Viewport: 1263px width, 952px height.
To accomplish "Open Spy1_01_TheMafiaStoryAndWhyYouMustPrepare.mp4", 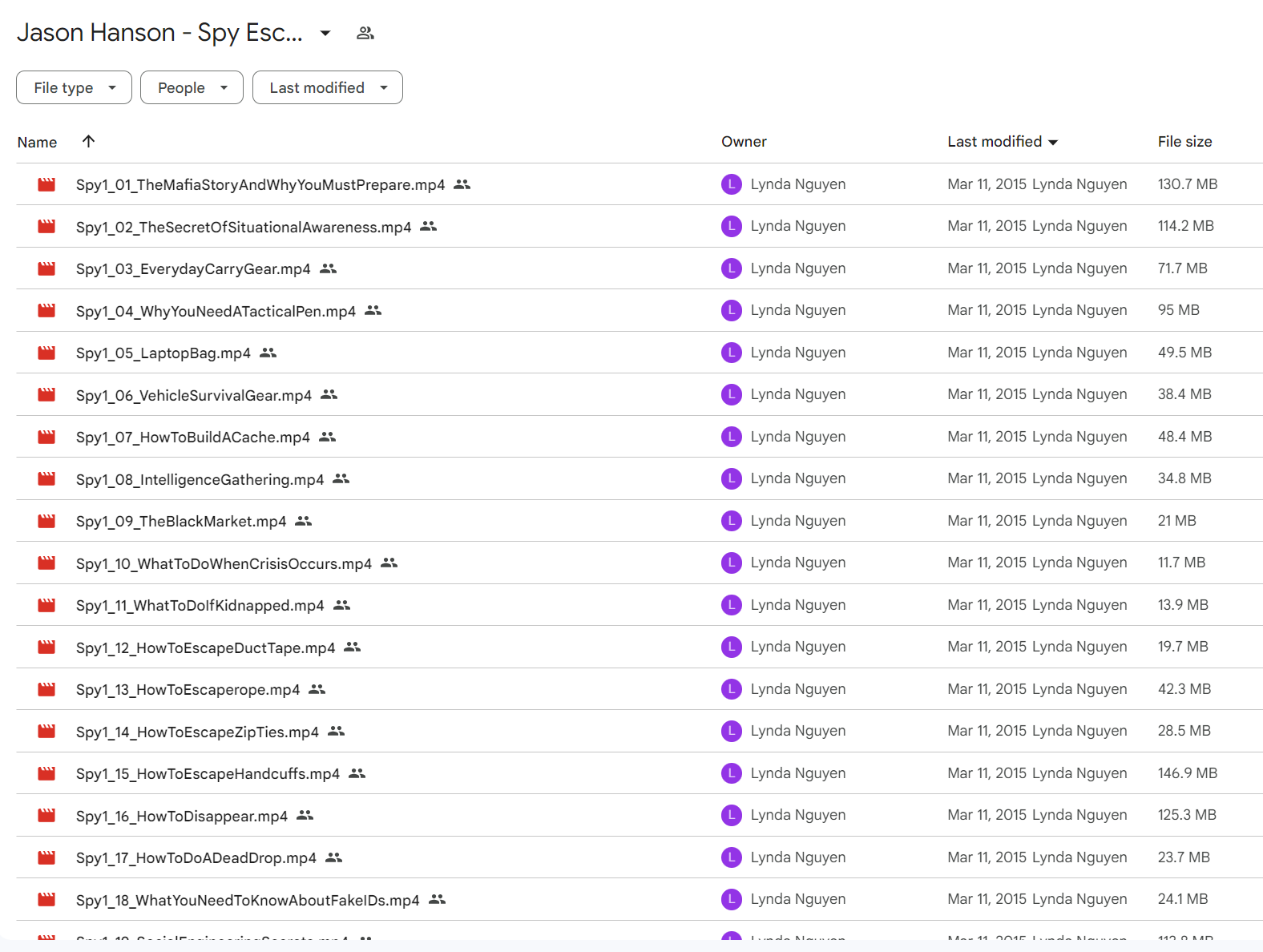I will pyautogui.click(x=260, y=185).
